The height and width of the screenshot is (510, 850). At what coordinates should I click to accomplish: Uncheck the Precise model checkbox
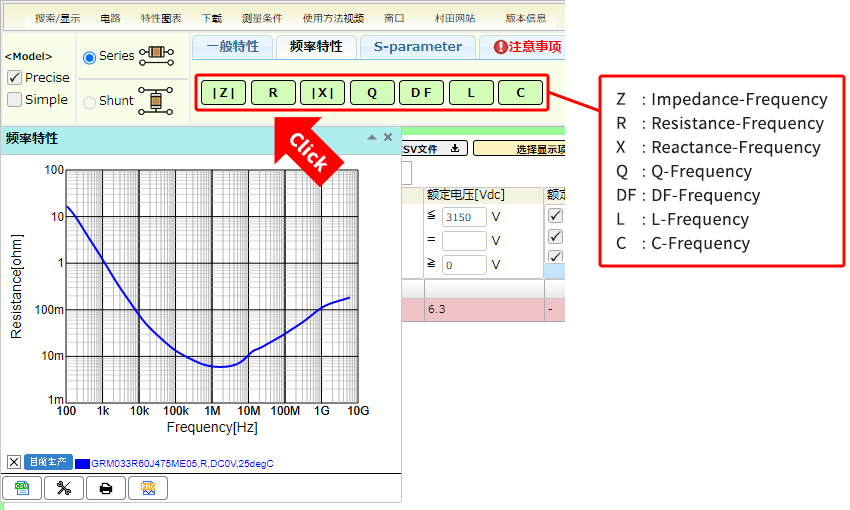(15, 78)
